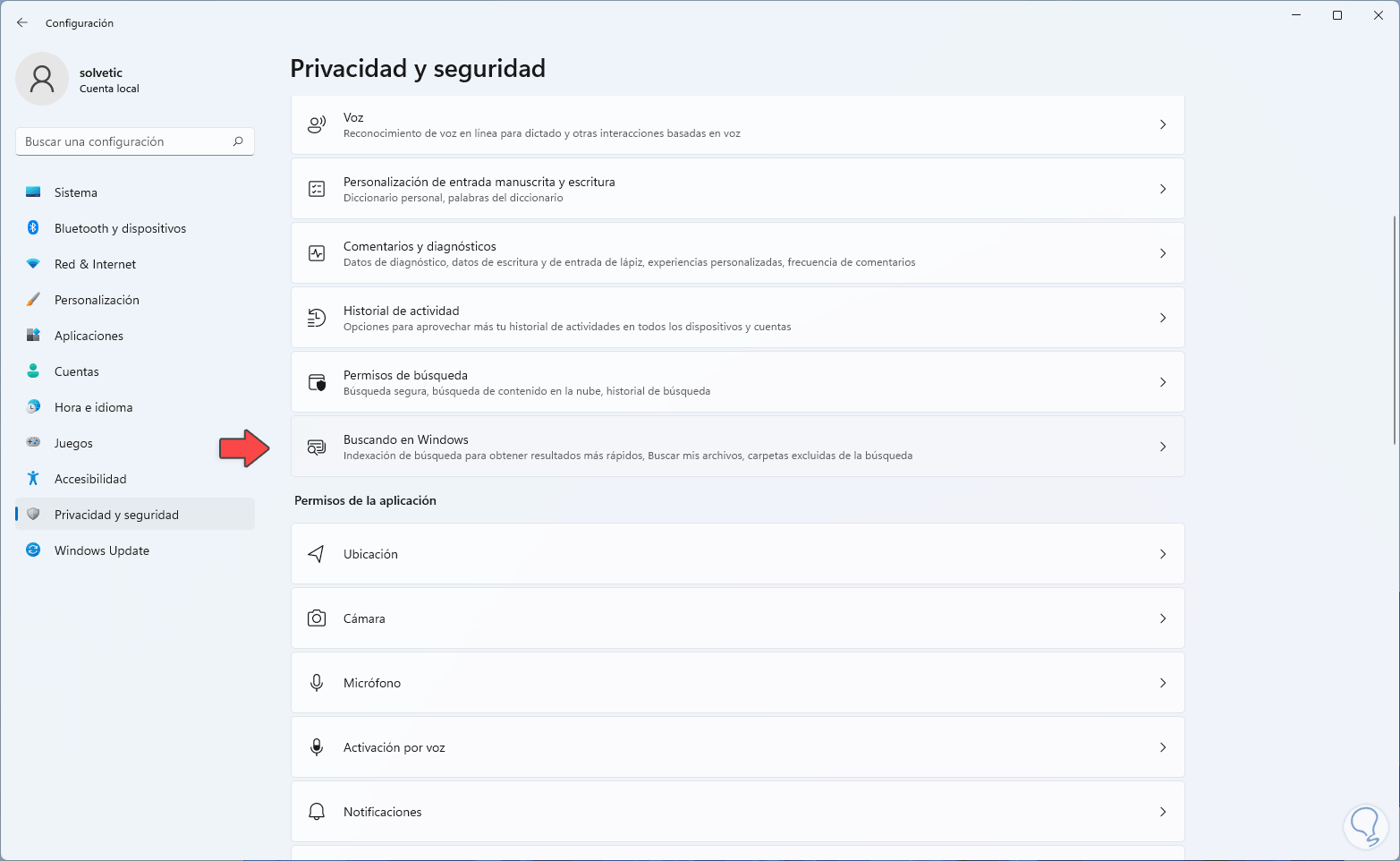The image size is (1400, 861).
Task: Click the Micrófono microphone icon
Action: (x=317, y=683)
